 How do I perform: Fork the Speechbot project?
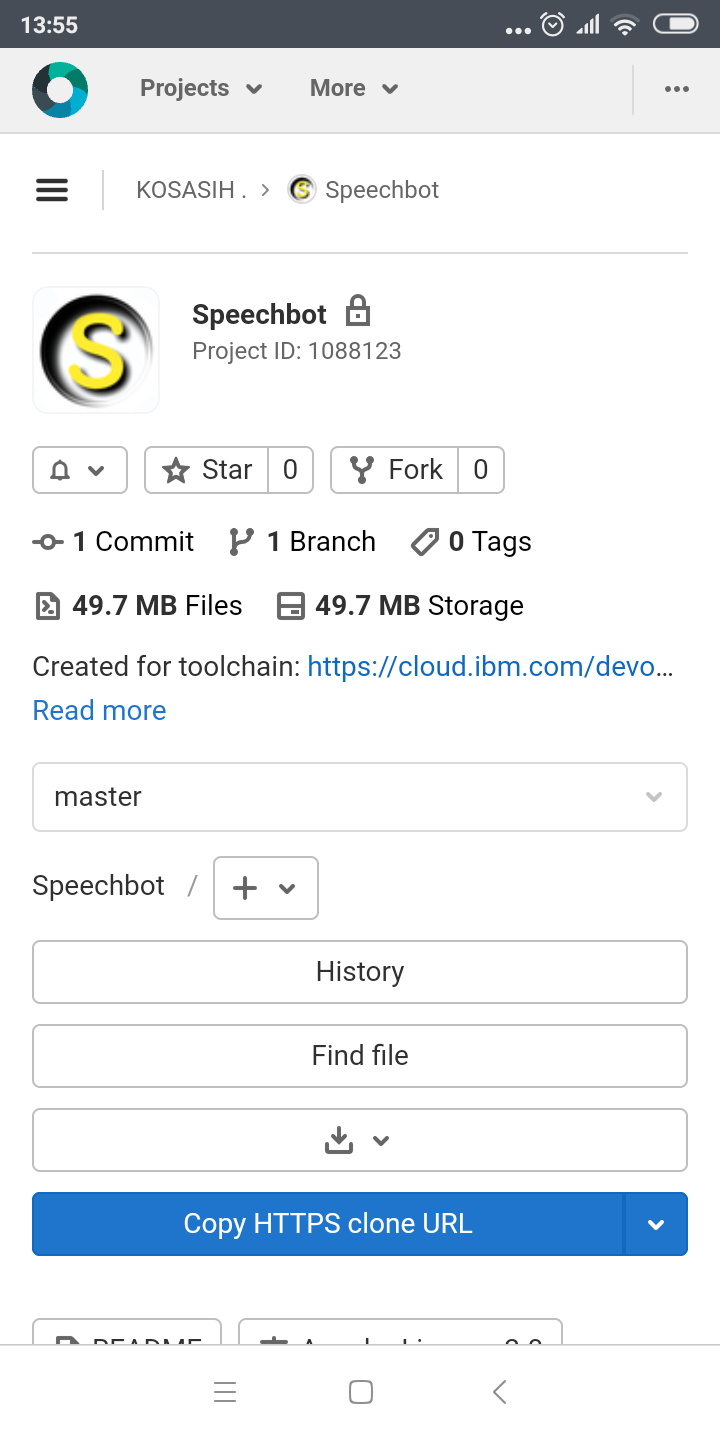coord(395,470)
